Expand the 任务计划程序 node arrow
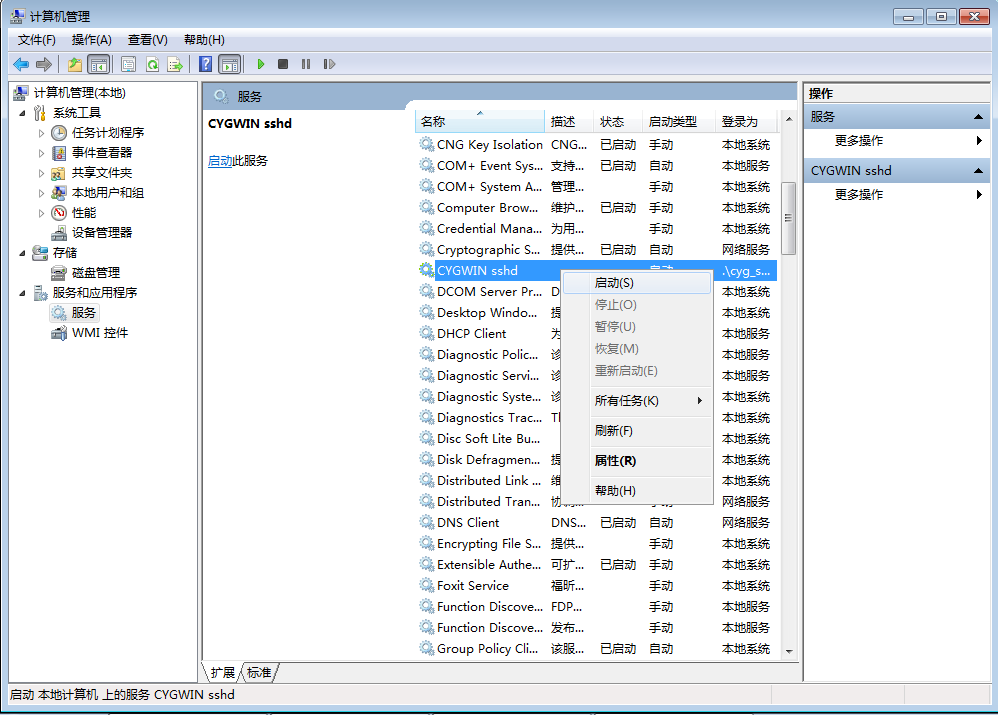Viewport: 998px width, 715px height. 41,133
